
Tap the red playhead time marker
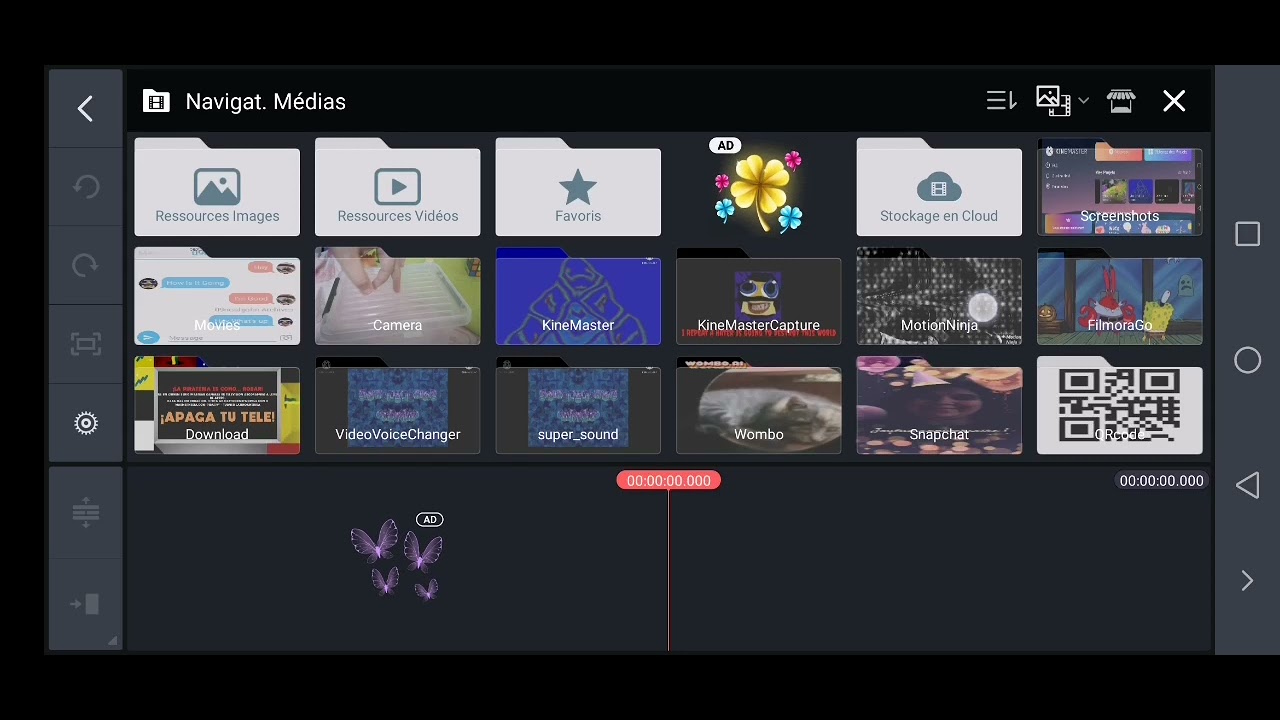point(669,481)
